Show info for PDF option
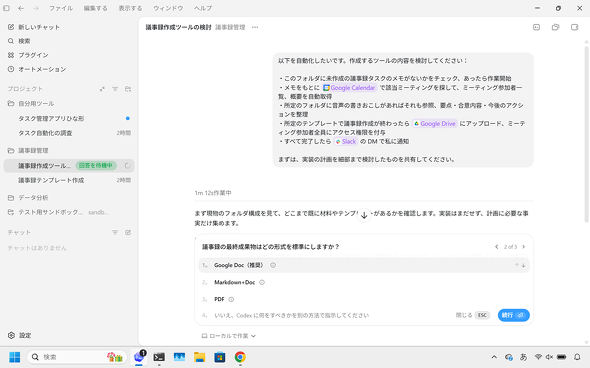Viewport: 590px width, 368px height. [x=231, y=300]
